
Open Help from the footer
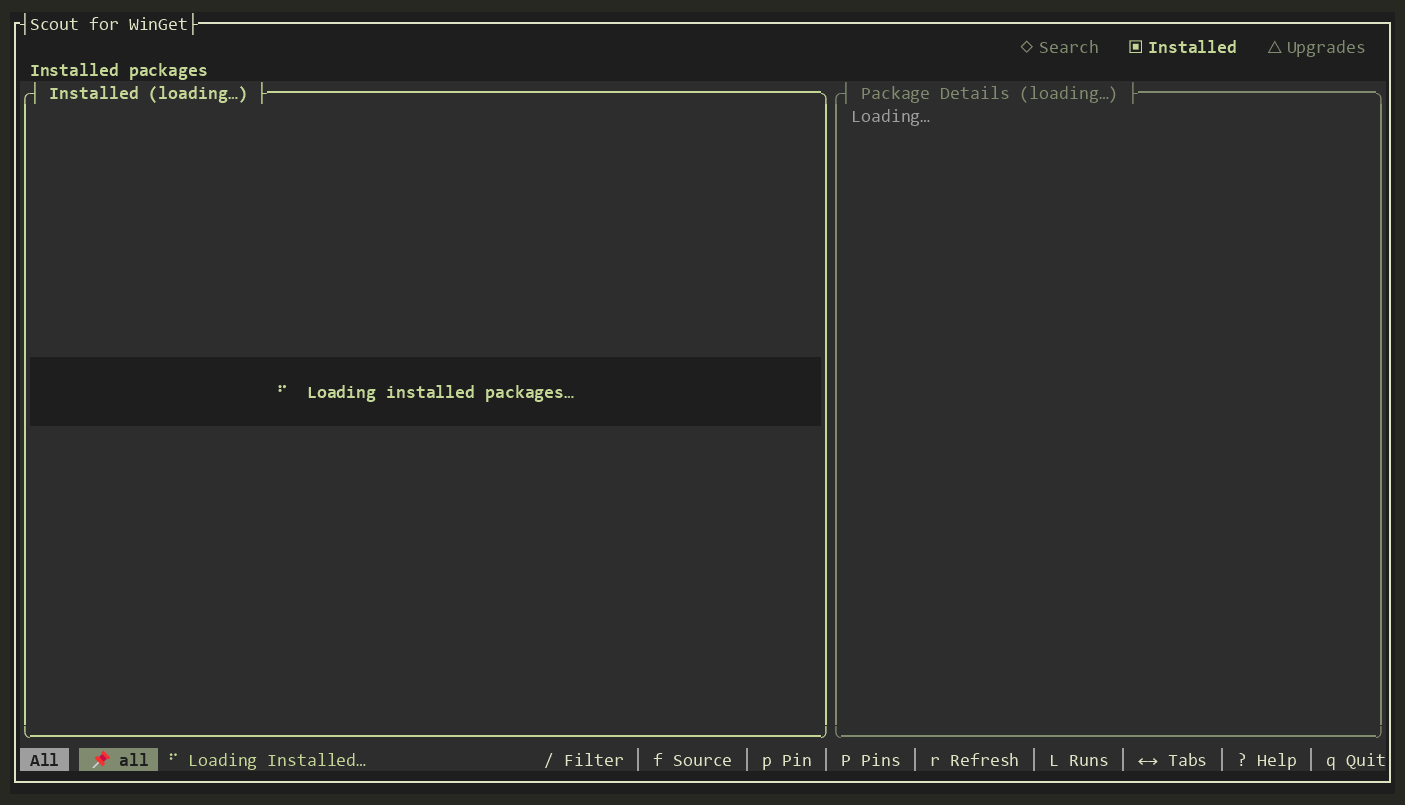[x=1266, y=760]
